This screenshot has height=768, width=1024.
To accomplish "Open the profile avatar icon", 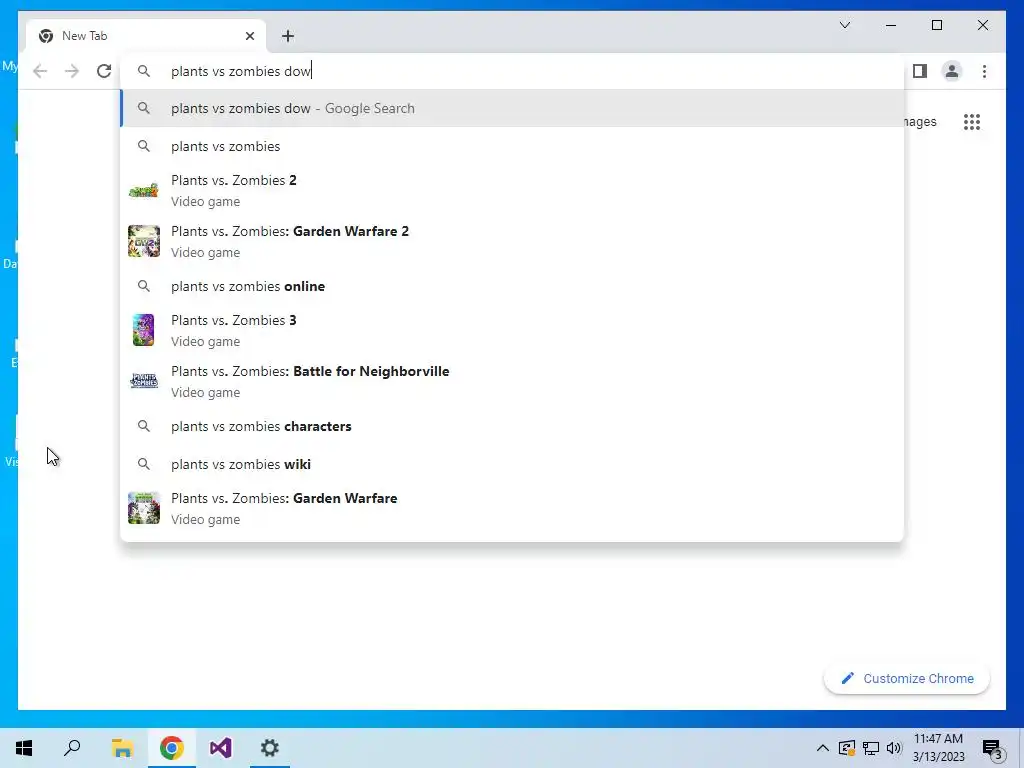I will 952,71.
